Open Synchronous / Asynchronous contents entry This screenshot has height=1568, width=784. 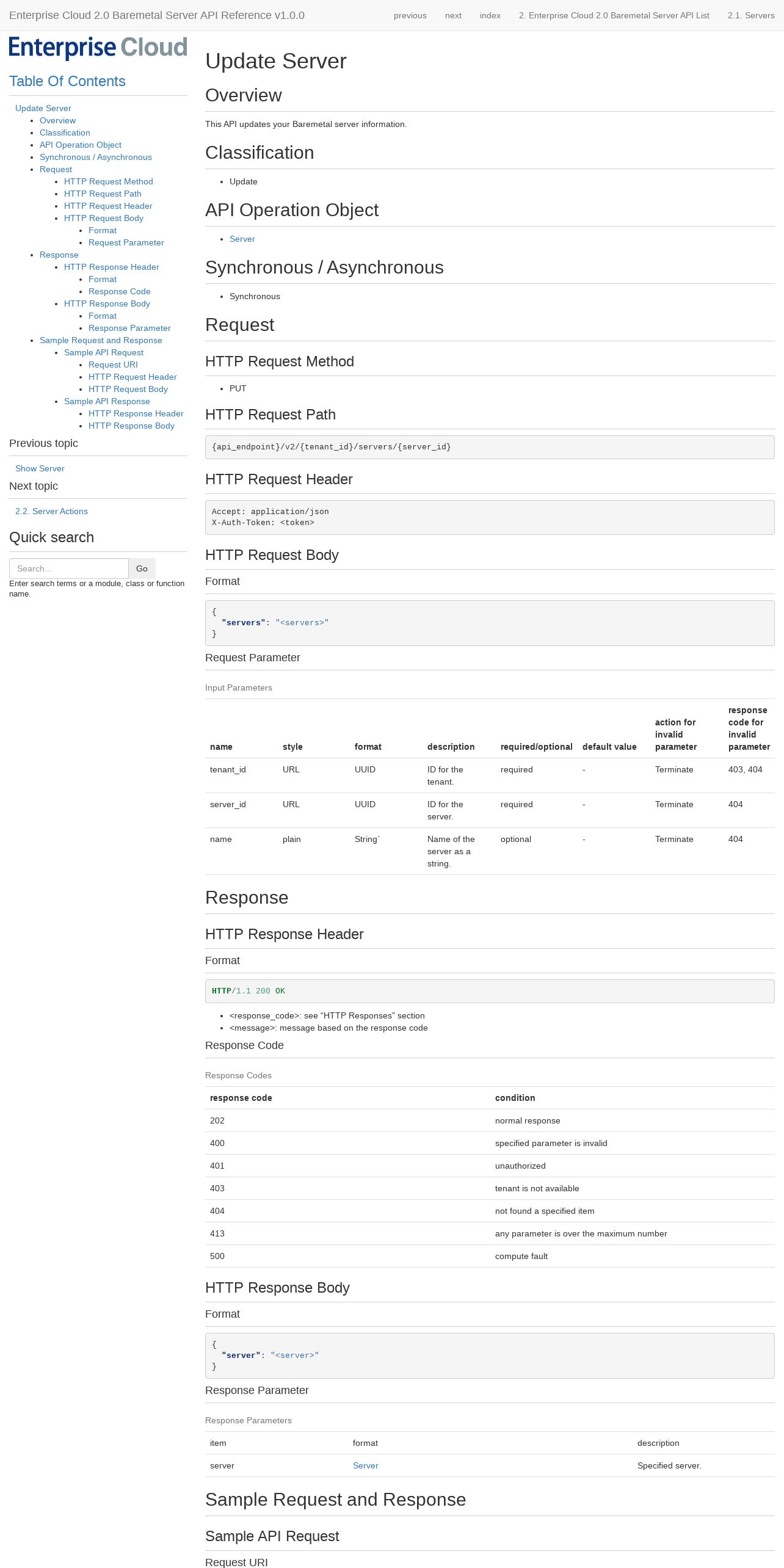(x=96, y=157)
